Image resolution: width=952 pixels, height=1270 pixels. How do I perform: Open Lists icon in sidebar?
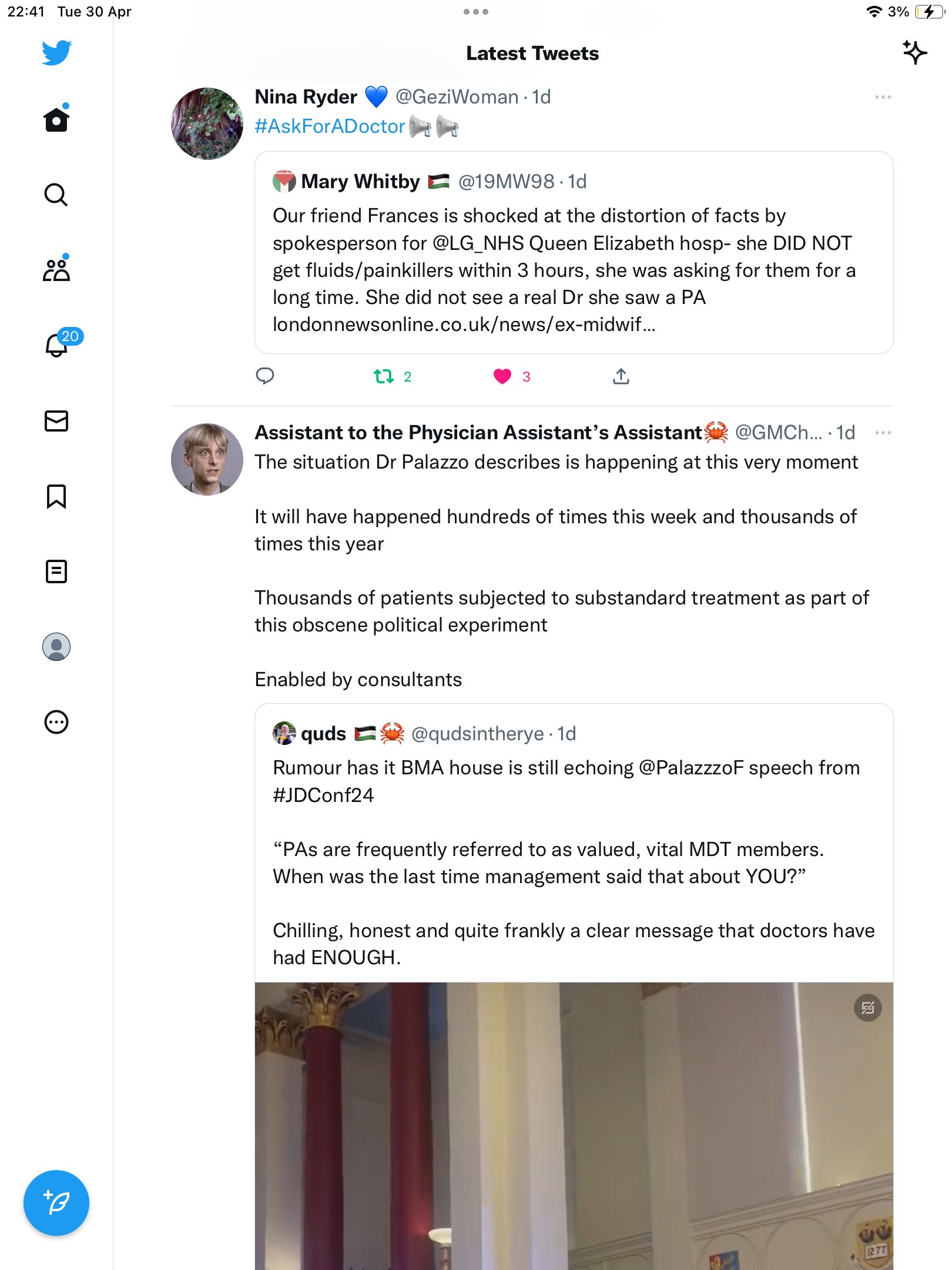click(56, 571)
